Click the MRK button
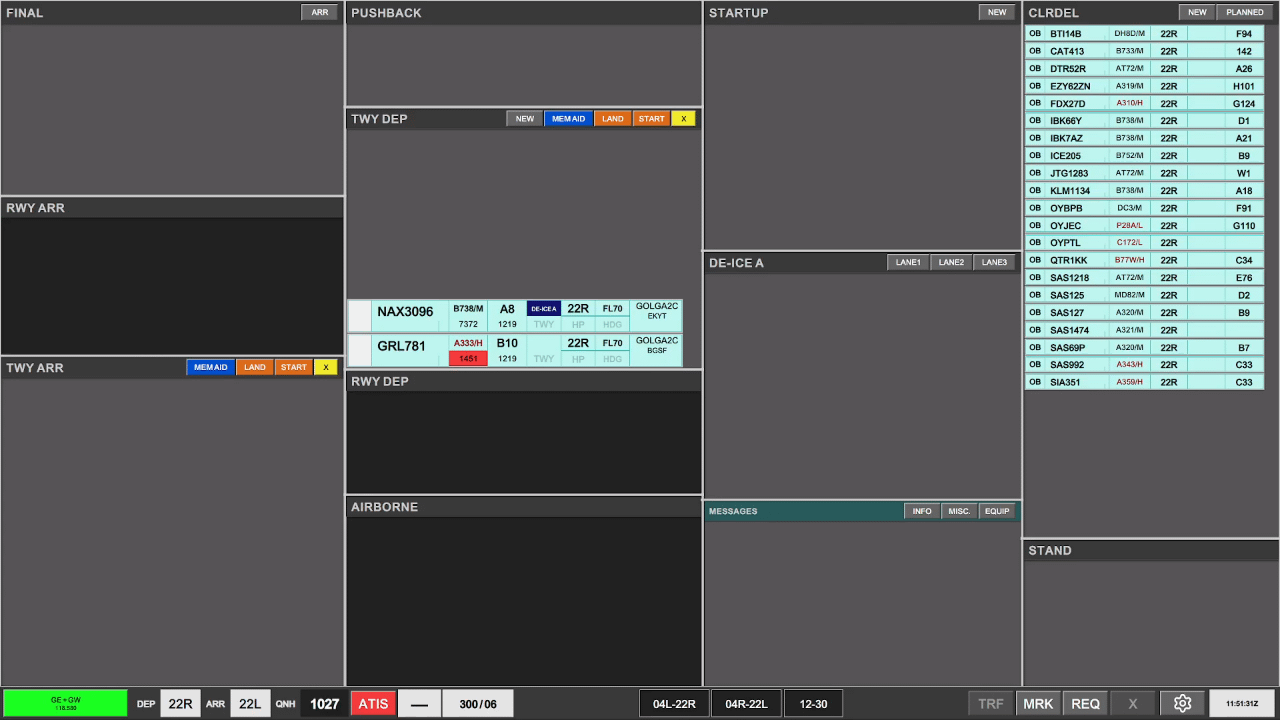Viewport: 1280px width, 720px height. 1038,703
